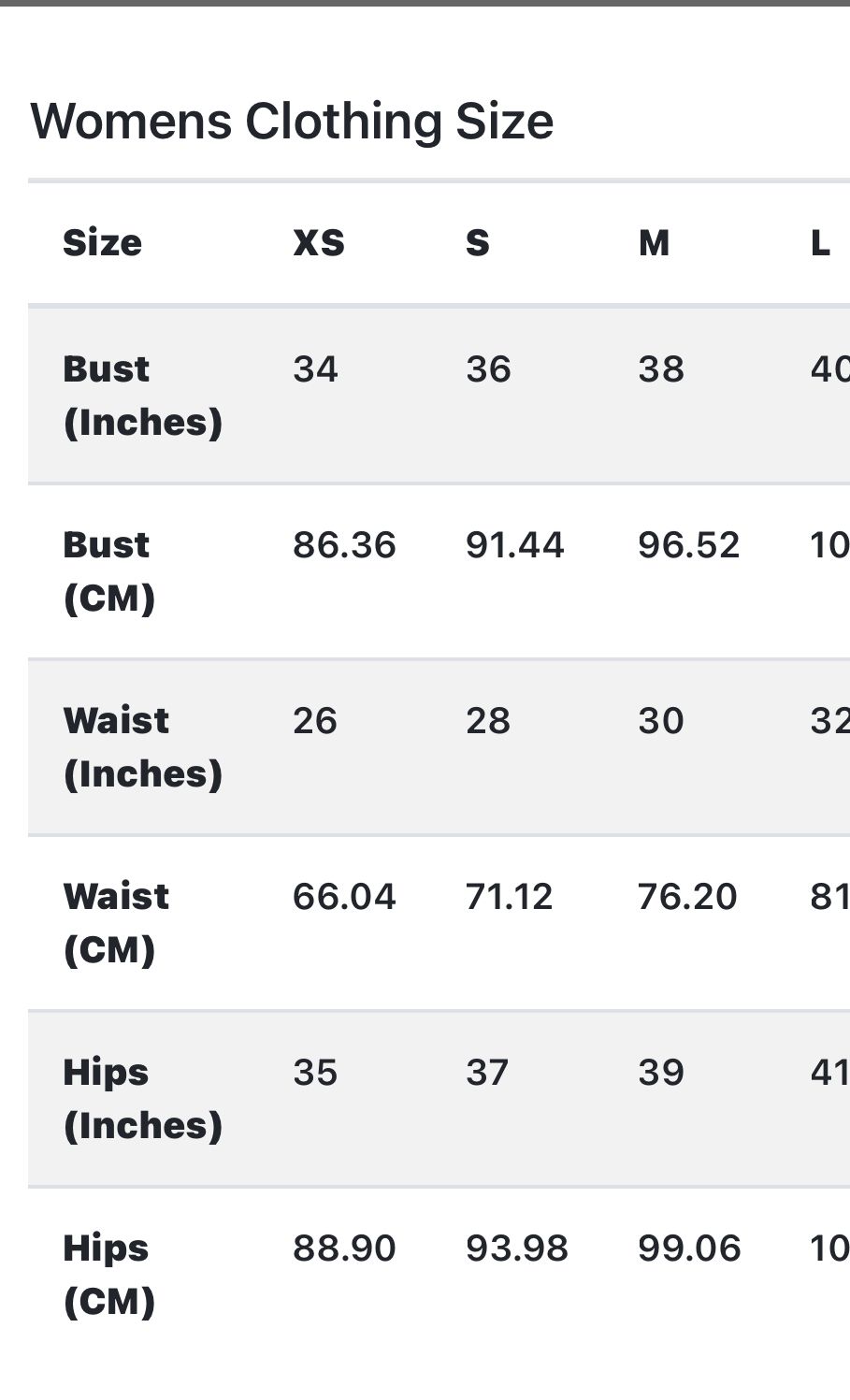Click the XS hips value 88.90
The height and width of the screenshot is (1400, 850).
point(344,1248)
